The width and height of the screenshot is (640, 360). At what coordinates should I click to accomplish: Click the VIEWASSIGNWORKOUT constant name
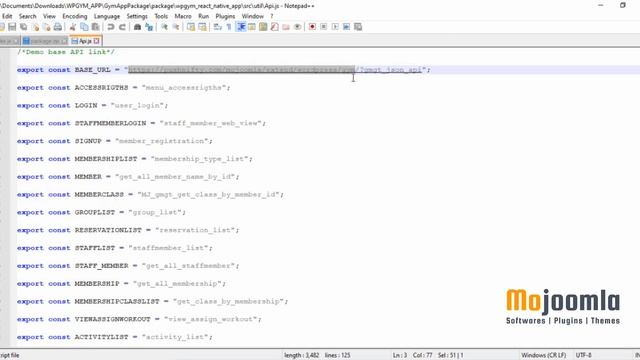(112, 319)
